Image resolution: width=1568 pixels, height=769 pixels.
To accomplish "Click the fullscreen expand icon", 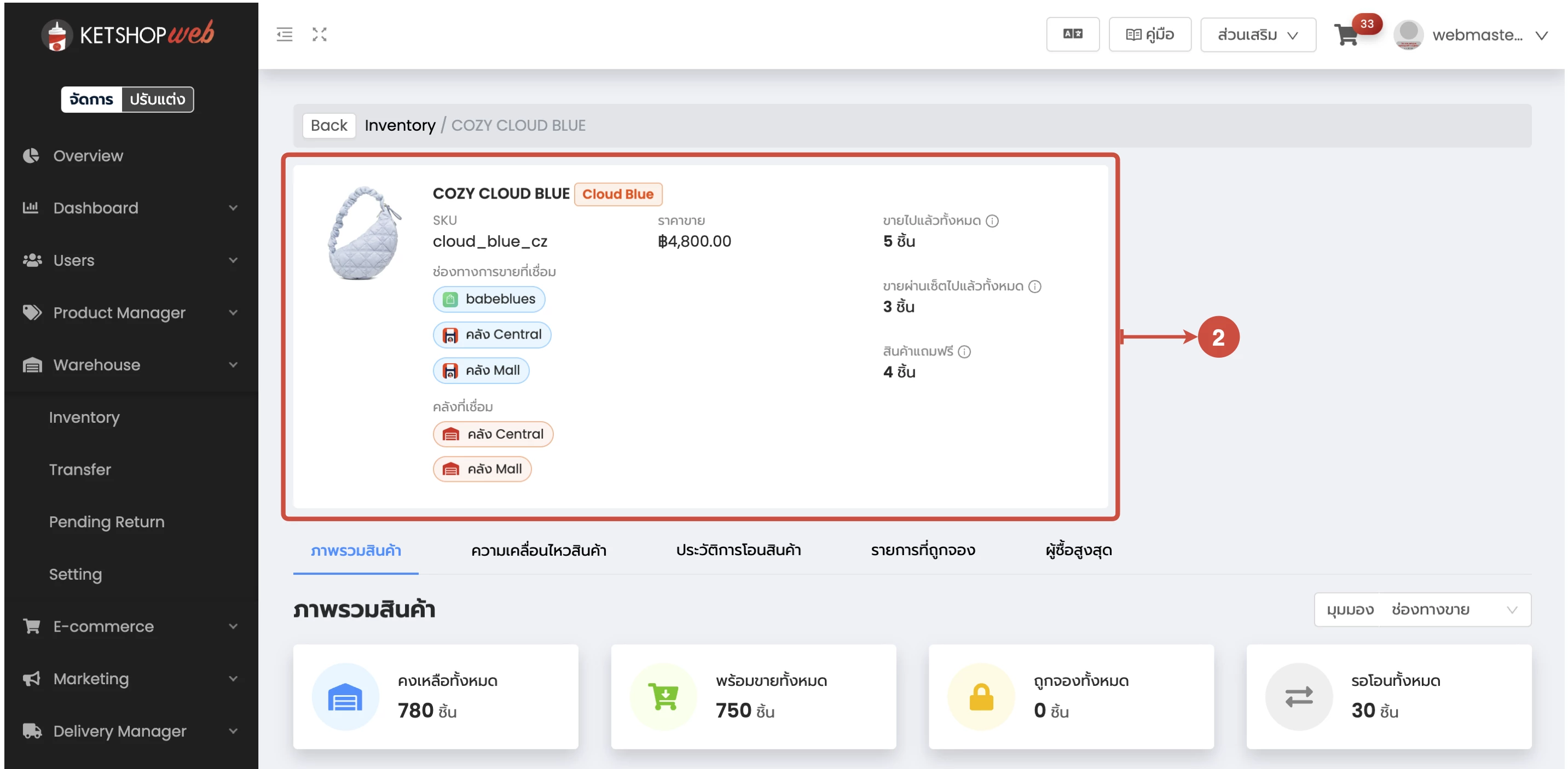I will pos(320,34).
